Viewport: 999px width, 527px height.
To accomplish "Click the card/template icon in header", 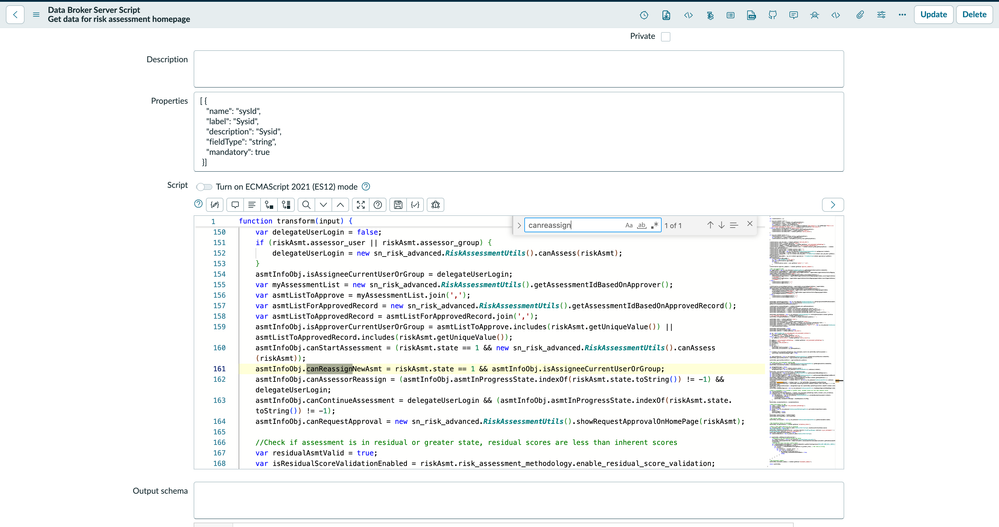I will (730, 15).
